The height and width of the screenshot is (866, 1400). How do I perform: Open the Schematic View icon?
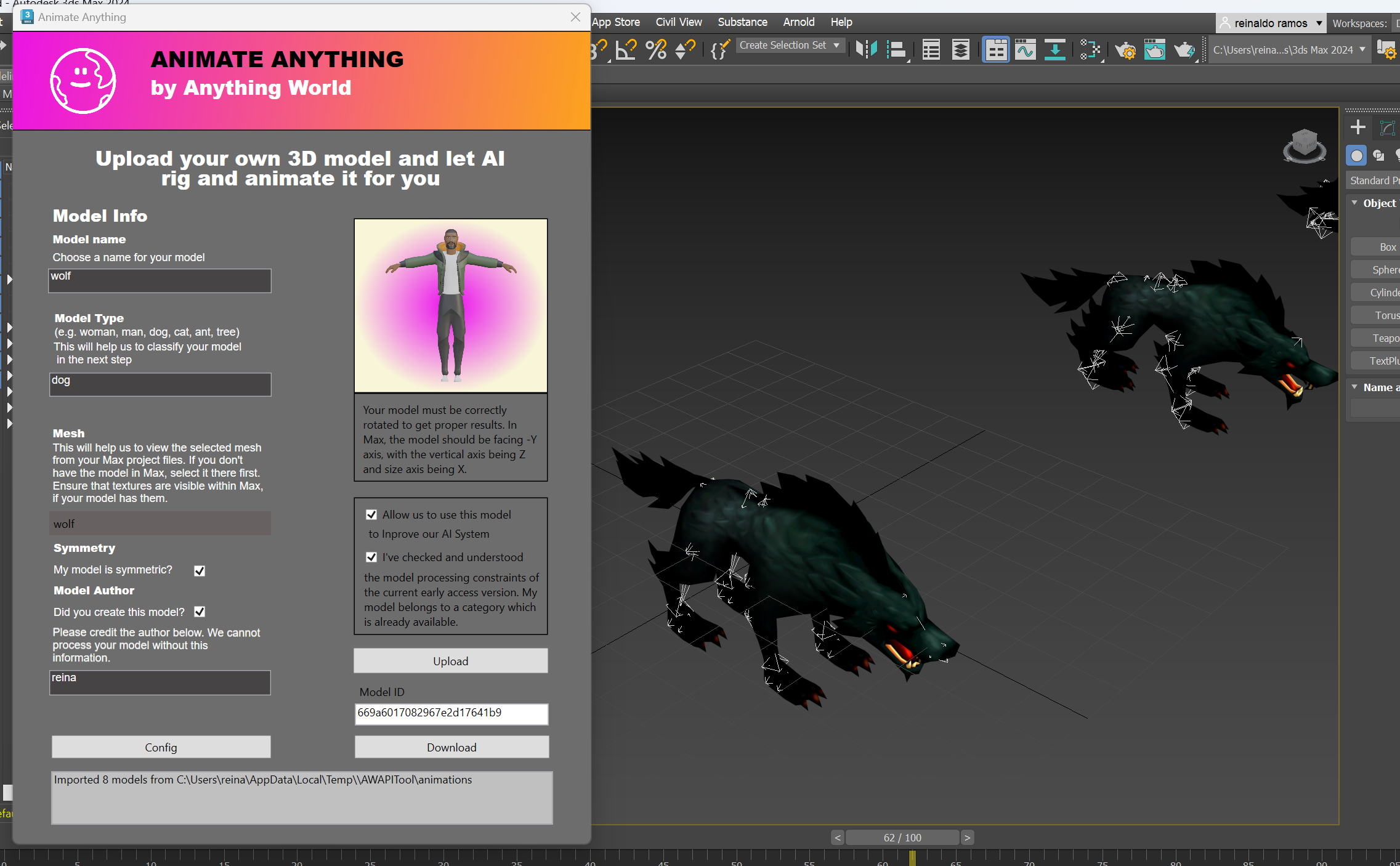click(x=1054, y=49)
